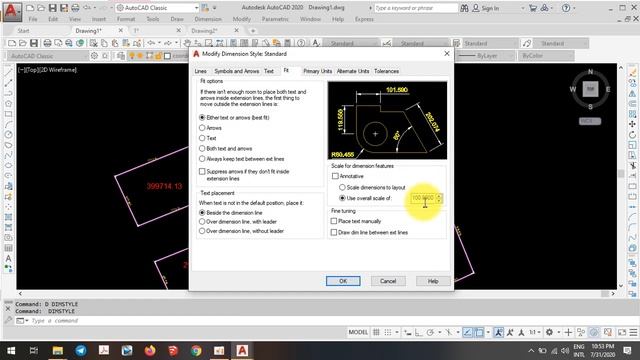
Task: Click Help button in dialog
Action: pos(433,281)
